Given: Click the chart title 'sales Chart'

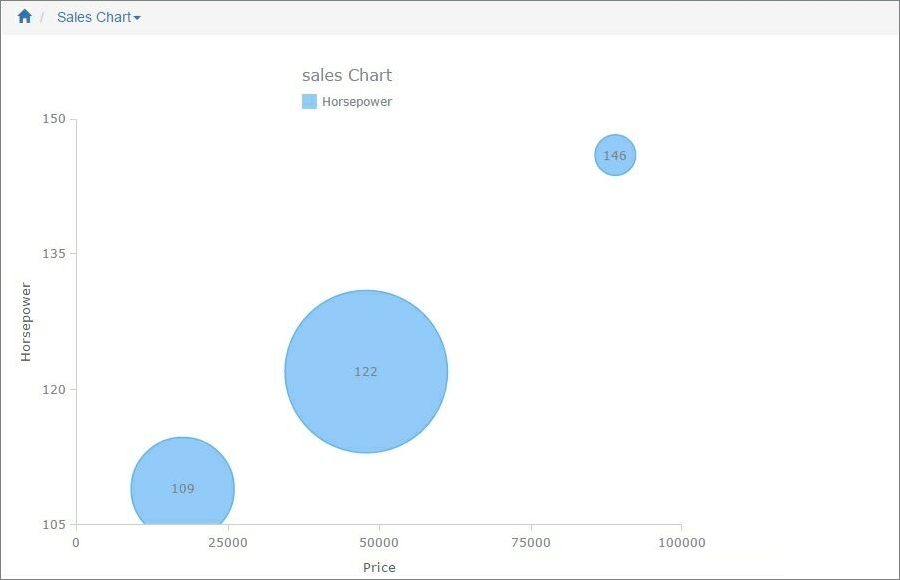Looking at the screenshot, I should tap(348, 75).
